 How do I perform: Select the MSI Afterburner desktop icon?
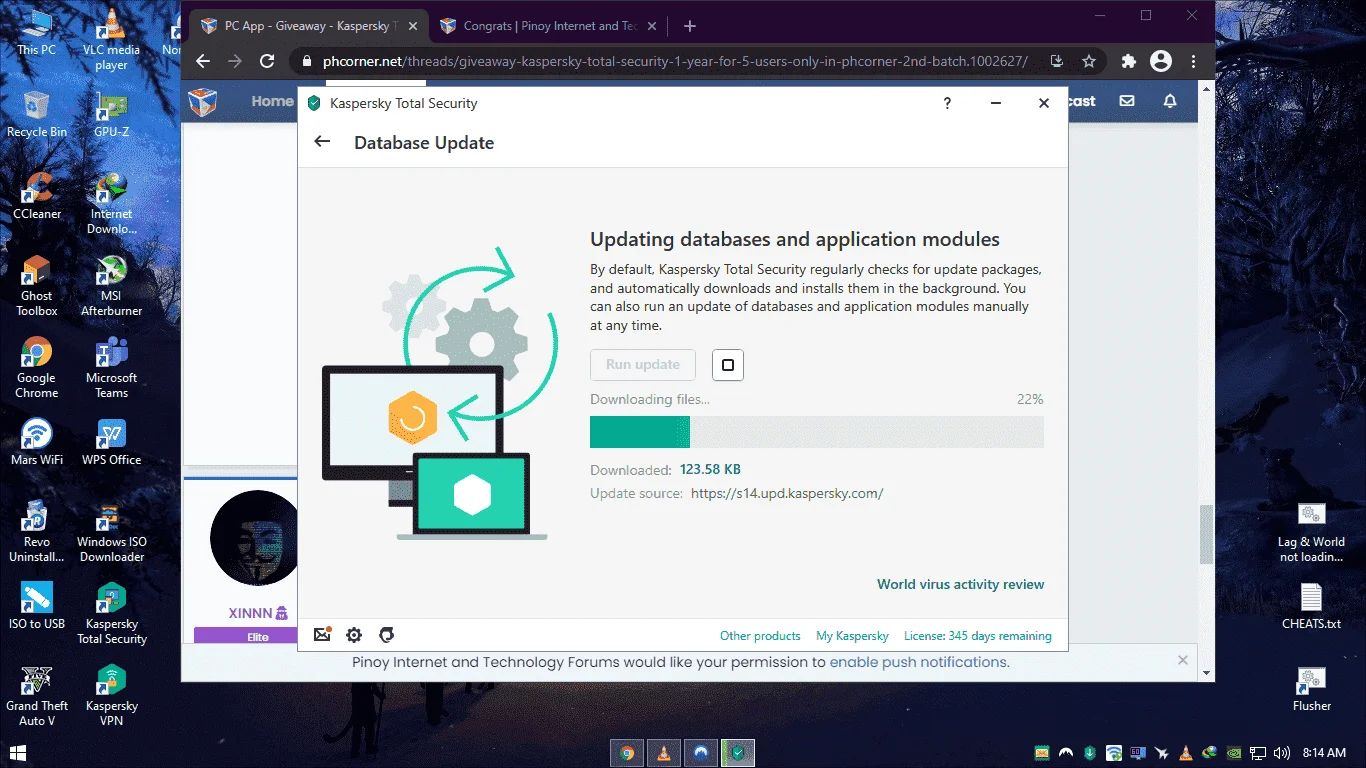click(112, 285)
